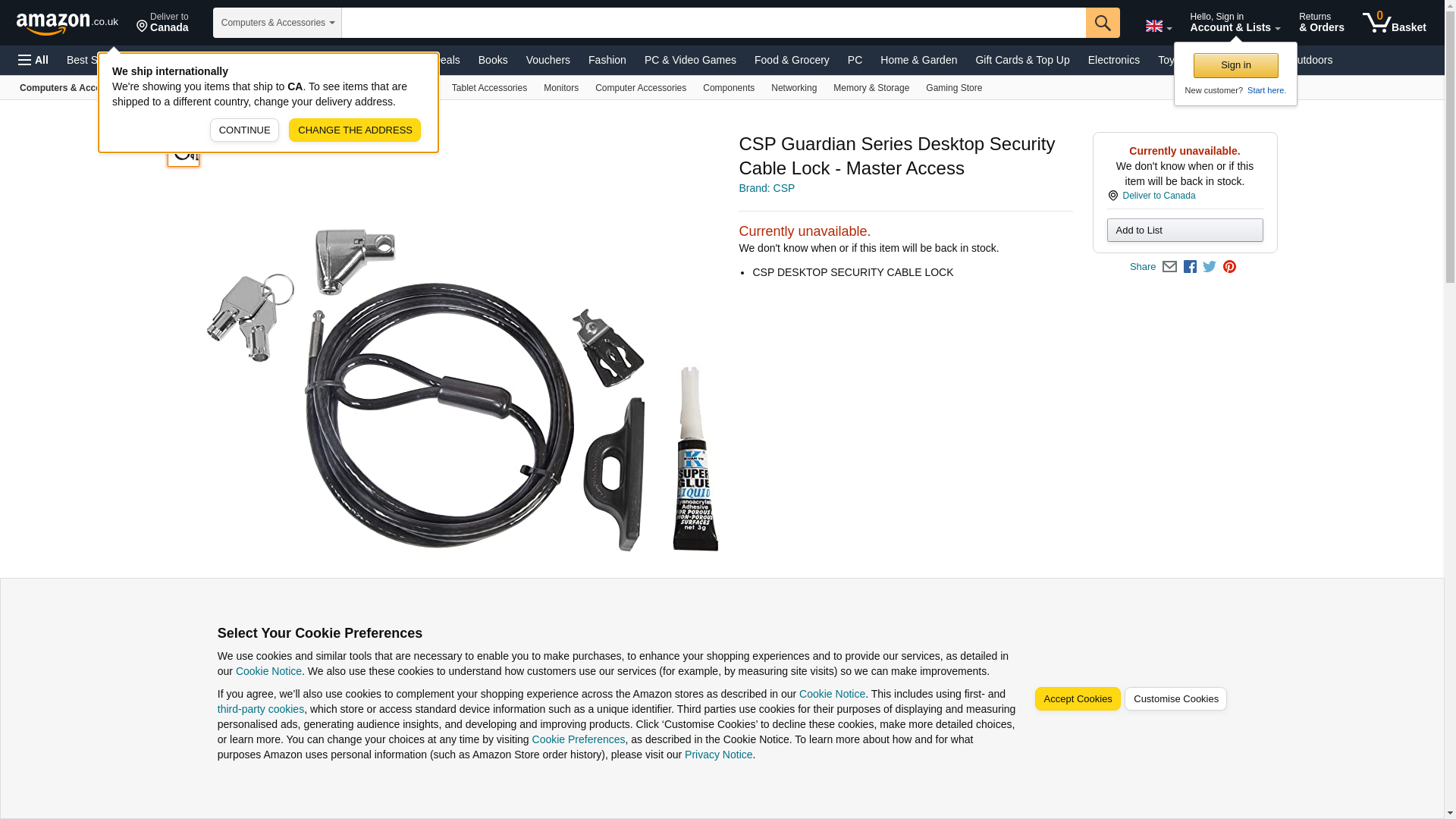Image resolution: width=1456 pixels, height=819 pixels.
Task: Share product via Twitter icon
Action: (1210, 267)
